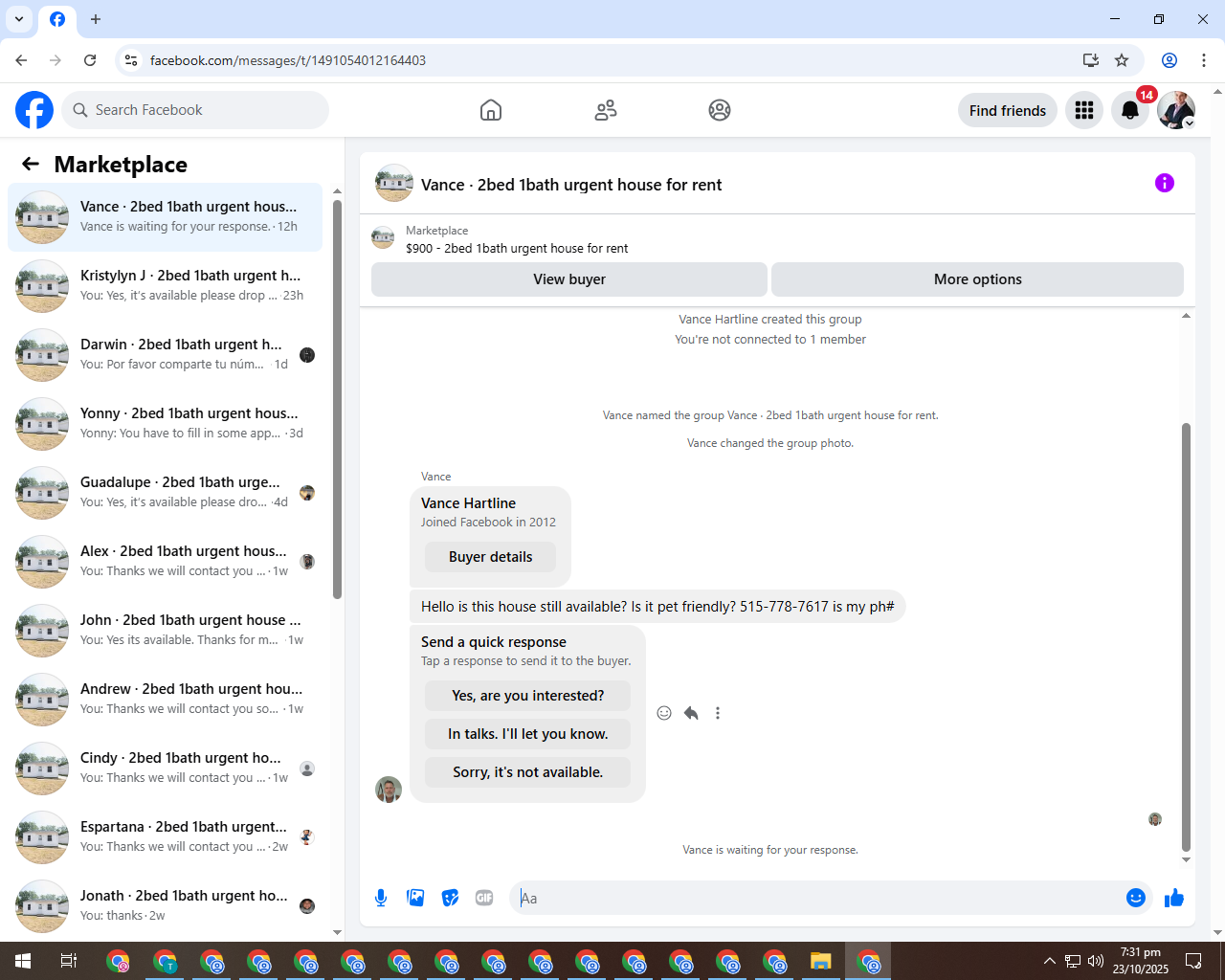1225x980 pixels.
Task: Open Jonath conversation
Action: point(165,906)
